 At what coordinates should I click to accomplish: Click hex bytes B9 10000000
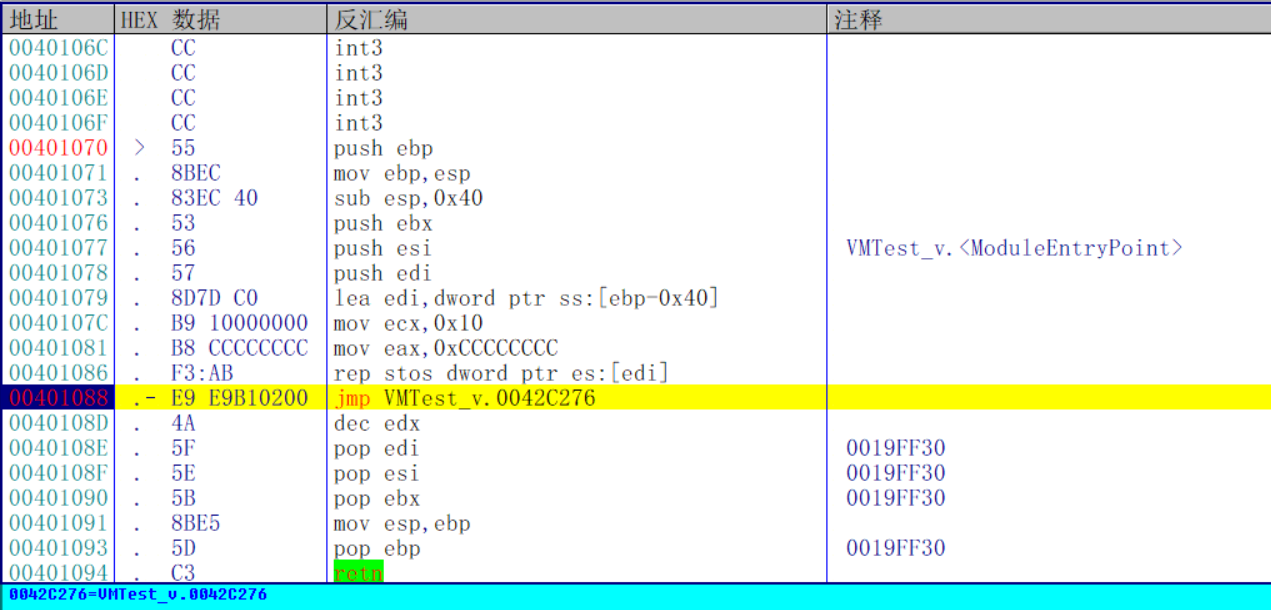239,323
